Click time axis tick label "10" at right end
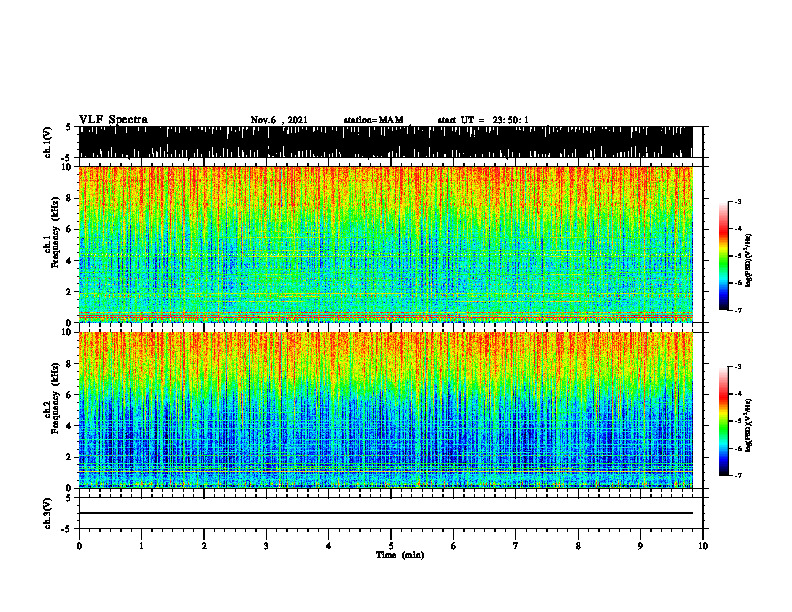Viewport: 792px width, 612px height. point(703,546)
